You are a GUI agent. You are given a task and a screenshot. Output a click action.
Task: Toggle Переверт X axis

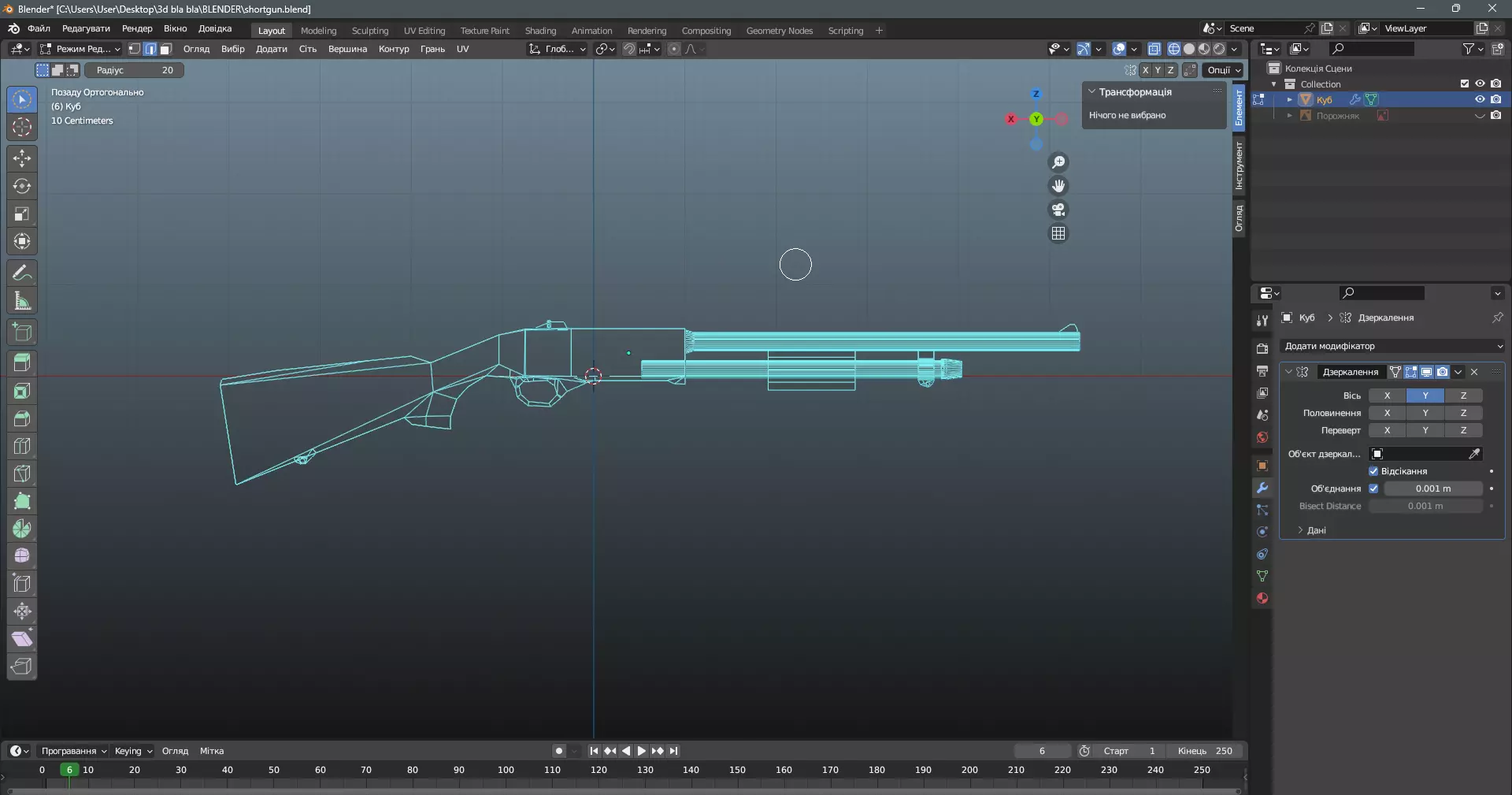pyautogui.click(x=1387, y=430)
